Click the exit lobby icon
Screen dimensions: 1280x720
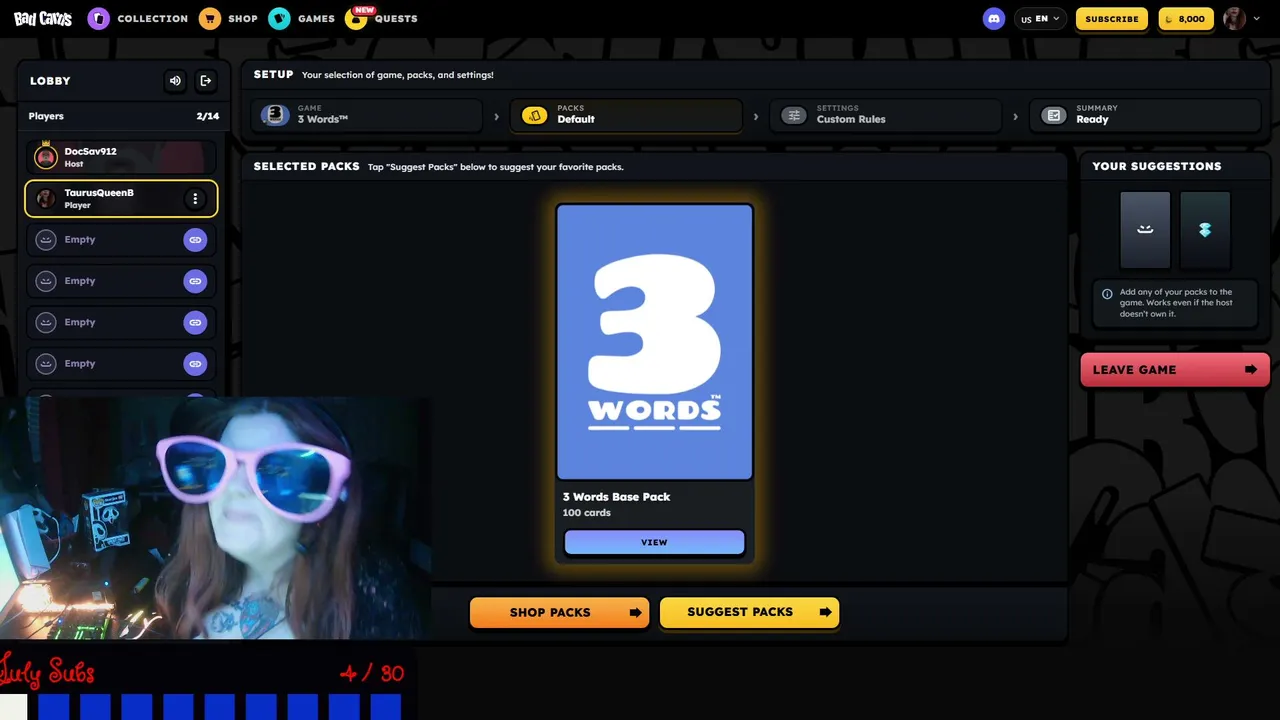coord(206,81)
